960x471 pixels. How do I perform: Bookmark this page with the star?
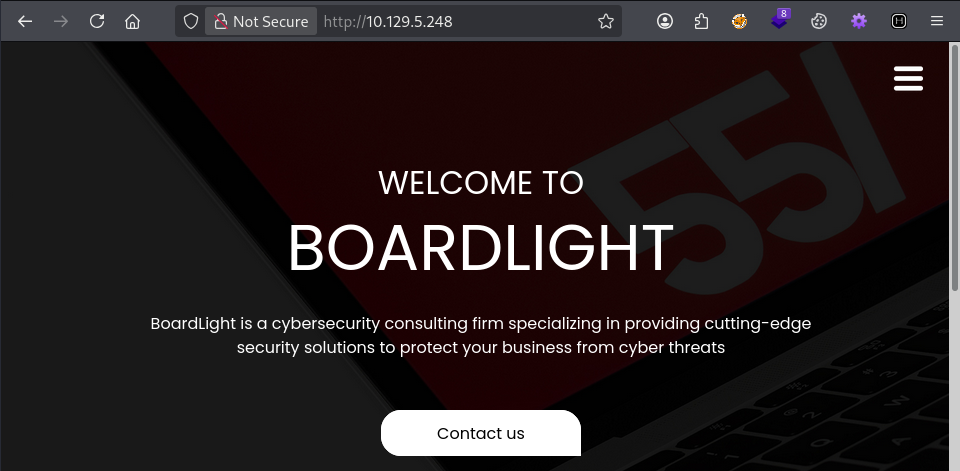coord(605,21)
